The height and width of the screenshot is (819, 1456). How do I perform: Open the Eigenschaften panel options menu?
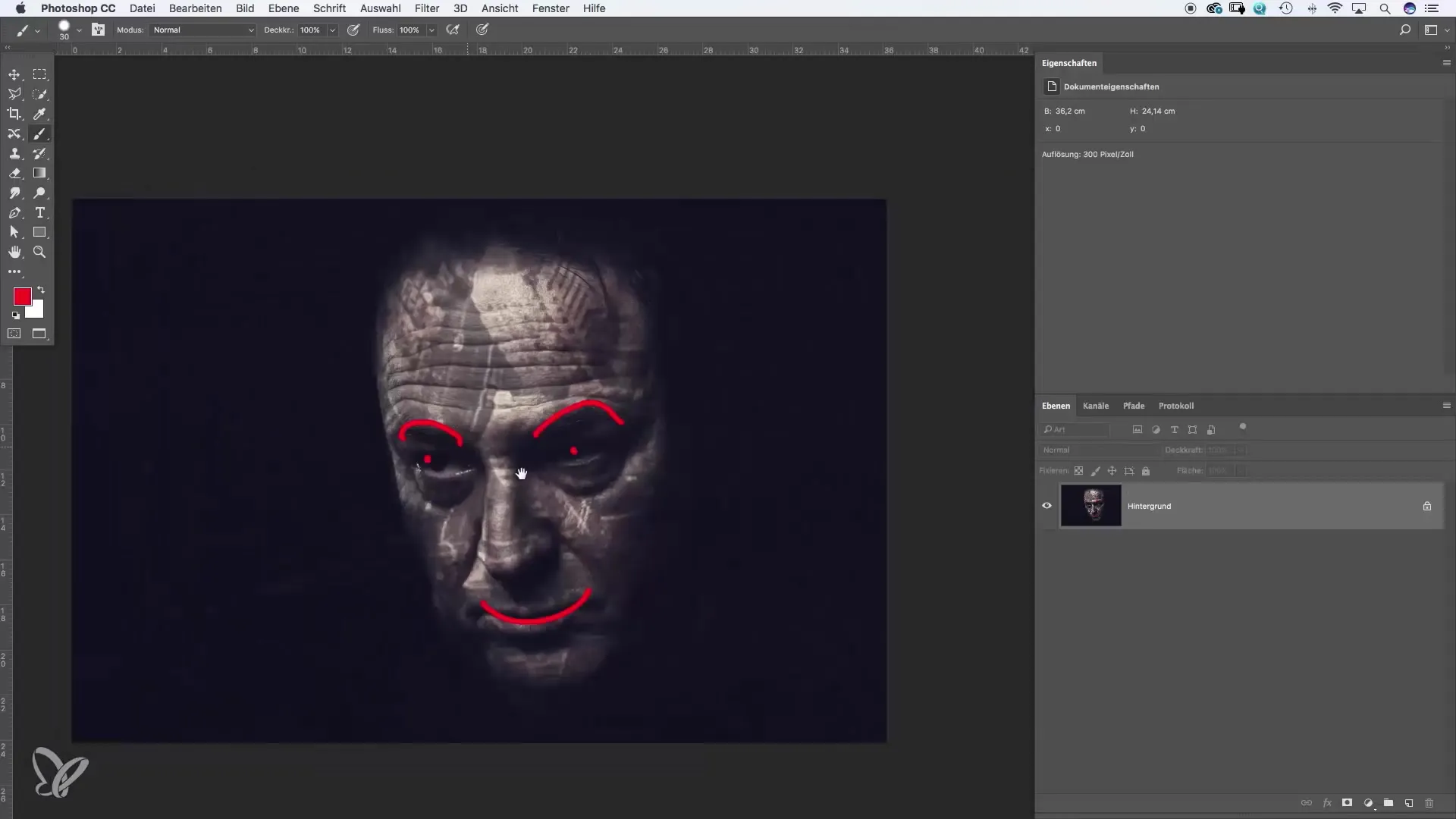tap(1446, 63)
